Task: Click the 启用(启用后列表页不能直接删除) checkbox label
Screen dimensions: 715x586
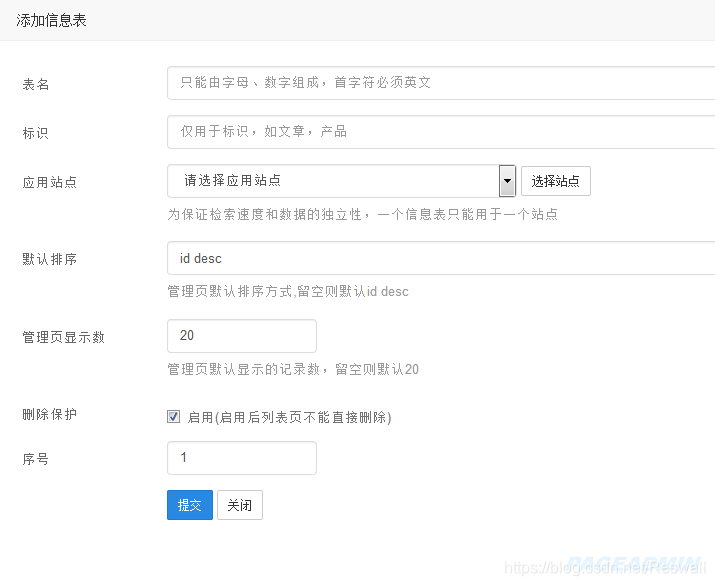Action: point(289,417)
